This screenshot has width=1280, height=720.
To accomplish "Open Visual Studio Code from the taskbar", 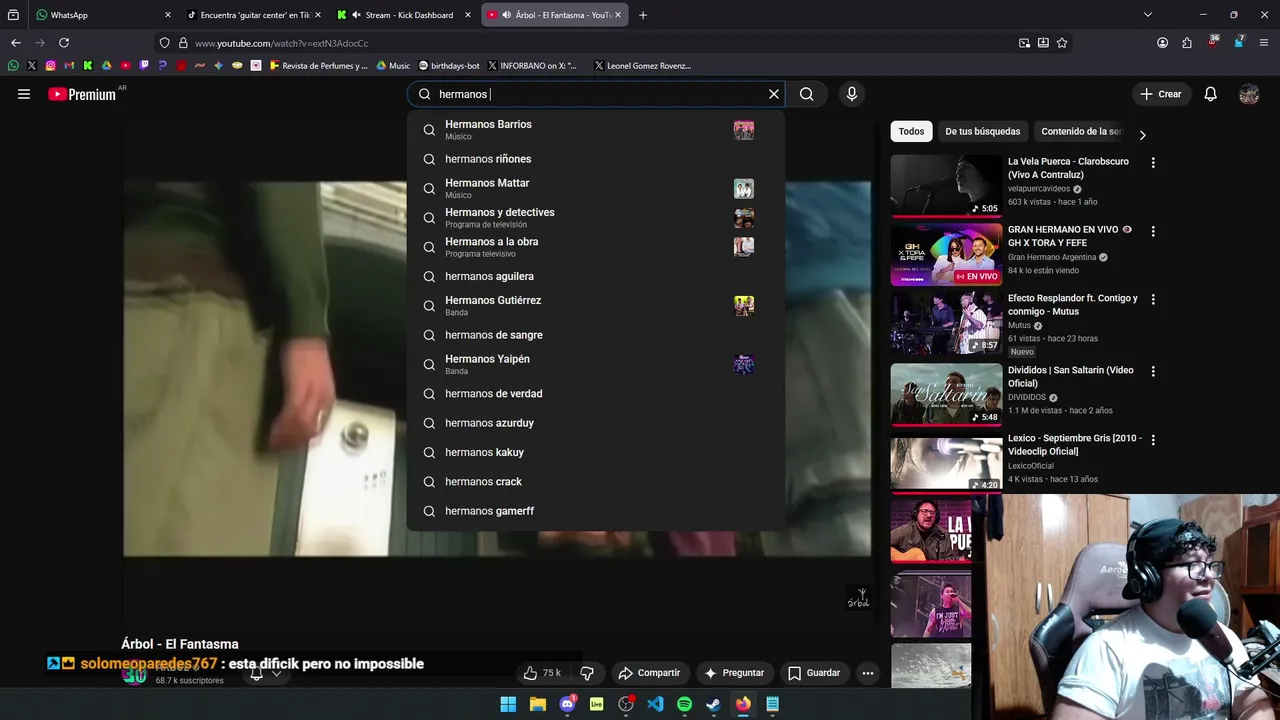I will (655, 704).
